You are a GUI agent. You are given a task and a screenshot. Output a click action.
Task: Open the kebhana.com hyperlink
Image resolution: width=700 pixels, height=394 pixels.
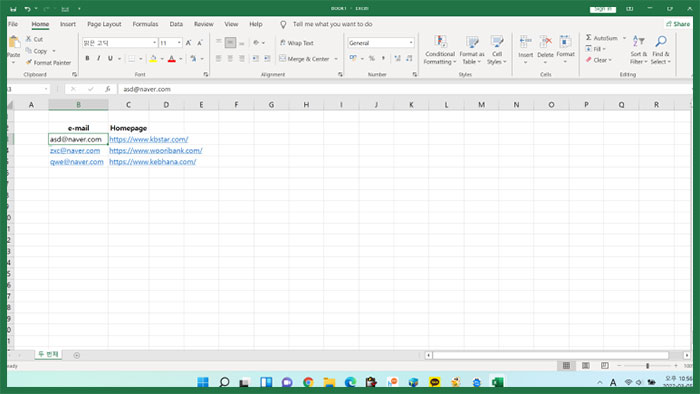(153, 162)
